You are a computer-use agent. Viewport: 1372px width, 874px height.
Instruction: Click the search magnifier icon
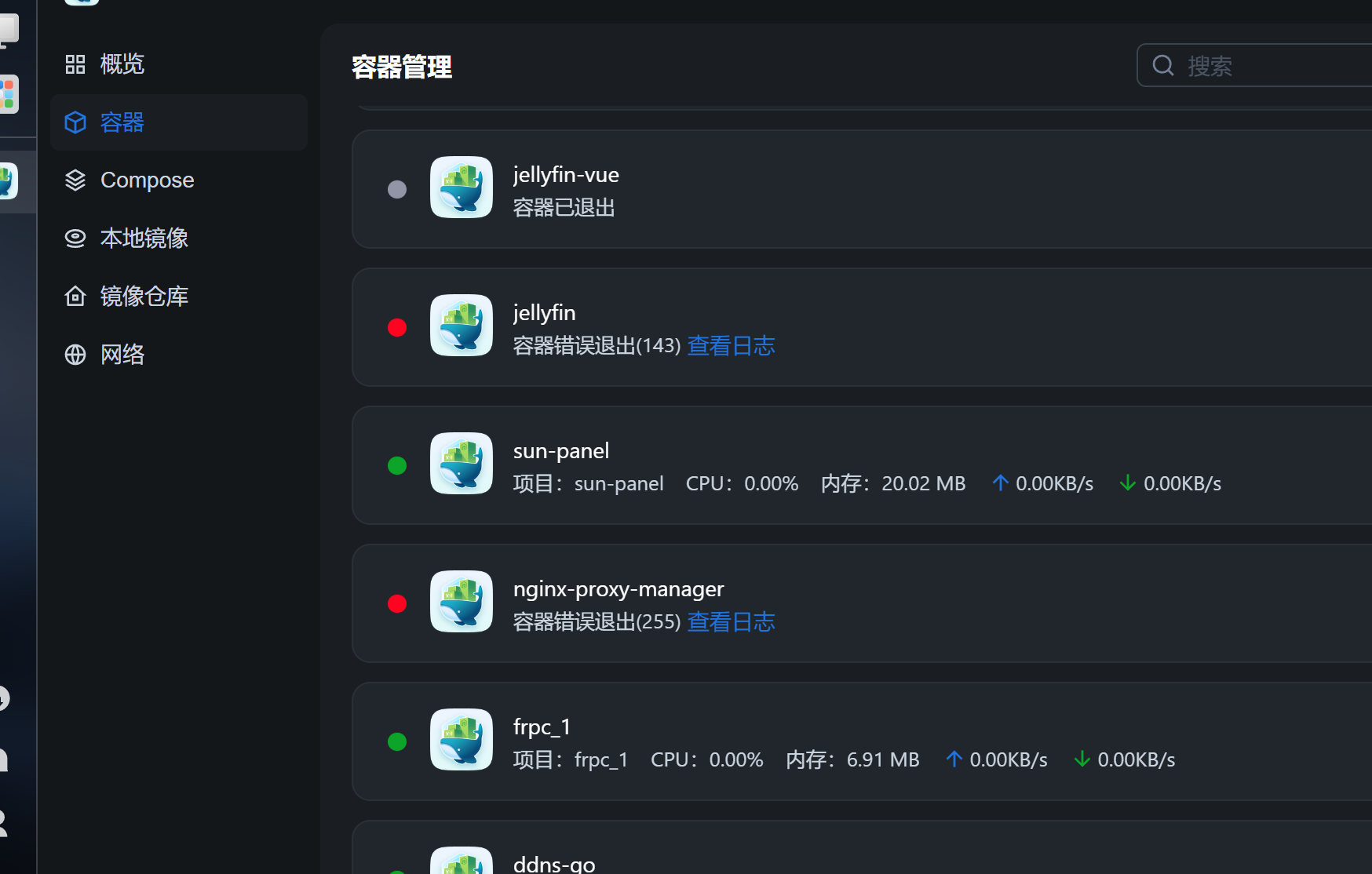click(x=1163, y=65)
